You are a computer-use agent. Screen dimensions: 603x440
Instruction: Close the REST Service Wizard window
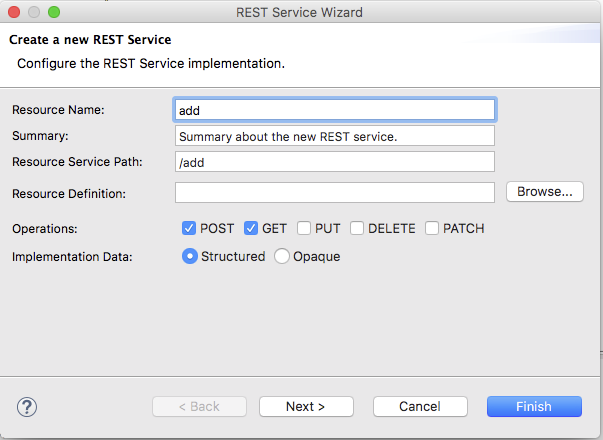(14, 12)
